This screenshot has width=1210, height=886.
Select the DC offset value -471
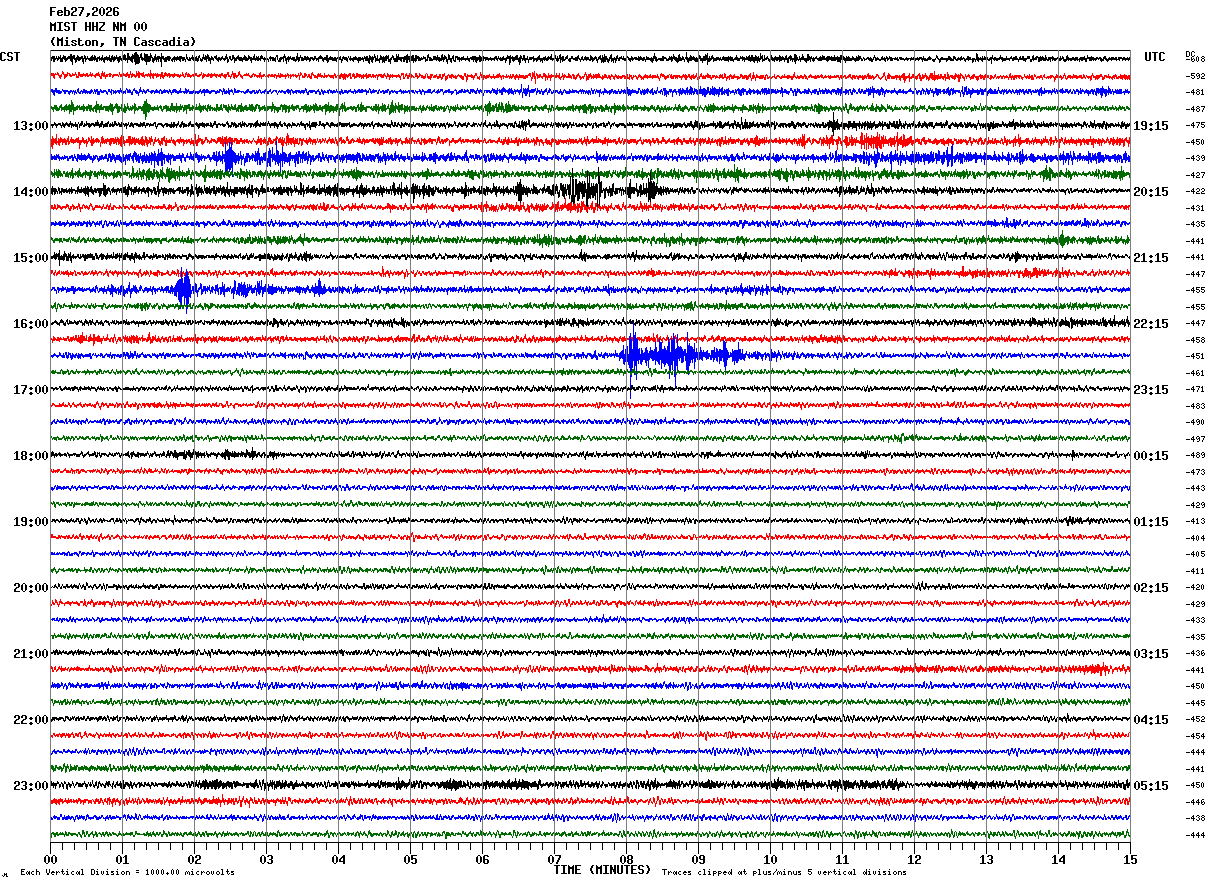1195,389
